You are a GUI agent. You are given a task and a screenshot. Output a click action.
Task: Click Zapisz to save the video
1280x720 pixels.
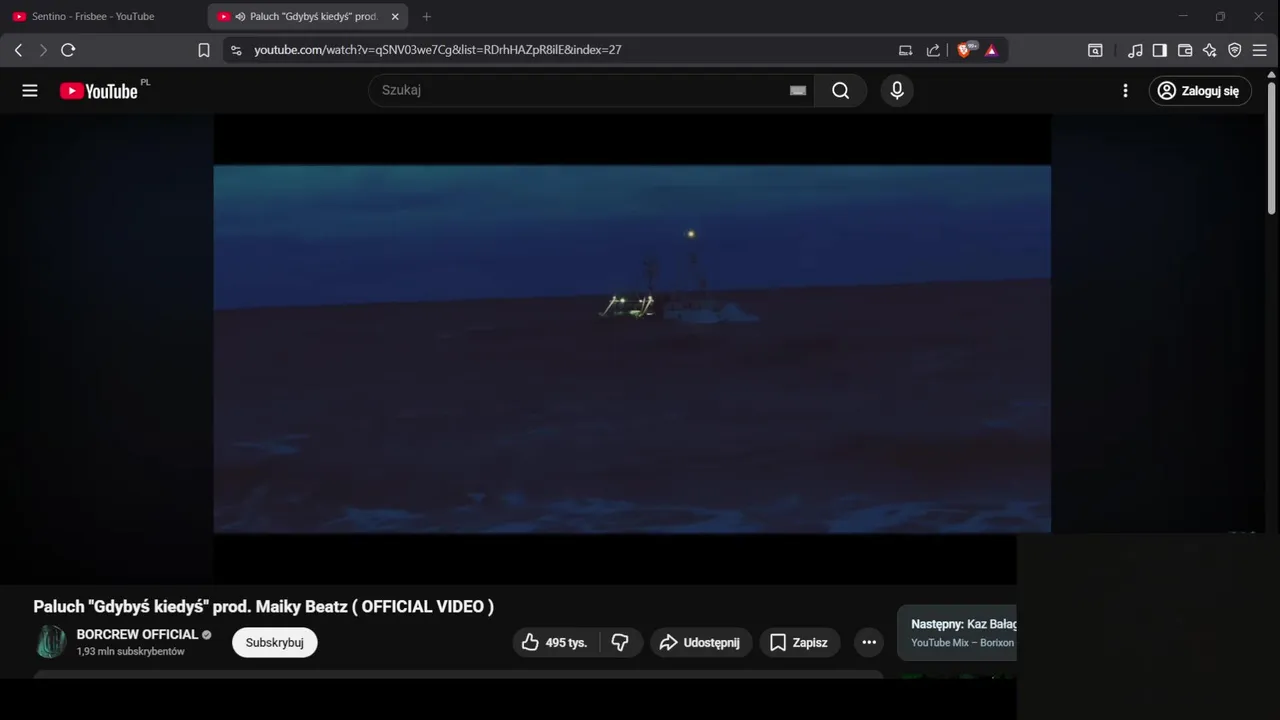pyautogui.click(x=800, y=643)
